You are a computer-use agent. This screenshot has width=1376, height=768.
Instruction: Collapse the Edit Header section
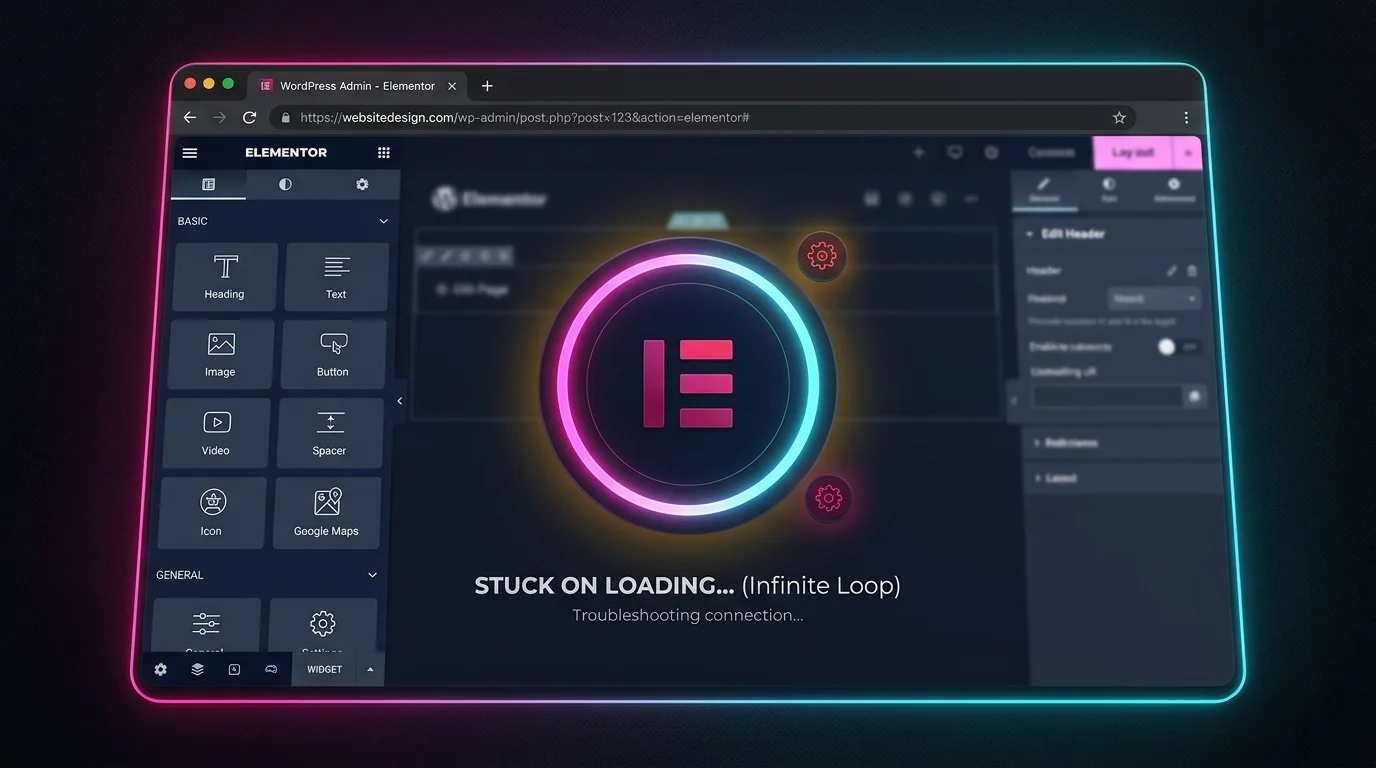(1029, 234)
